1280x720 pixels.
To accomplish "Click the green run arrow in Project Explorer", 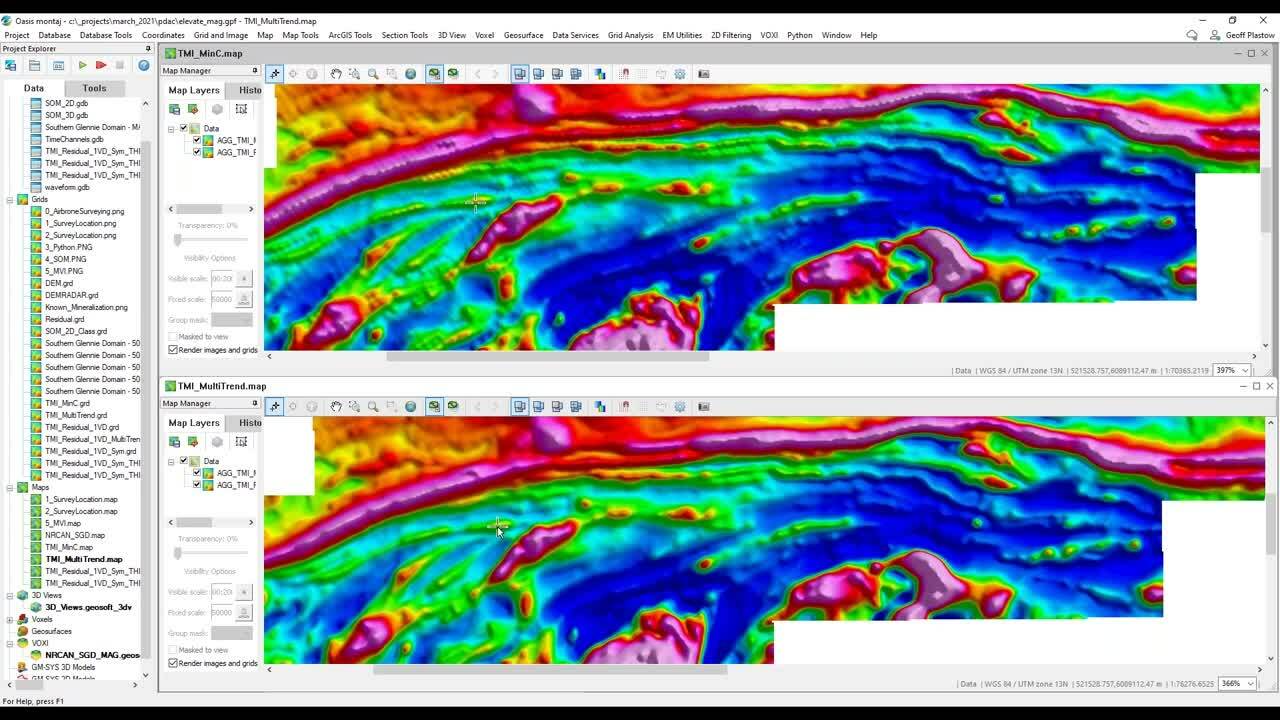I will [x=82, y=65].
